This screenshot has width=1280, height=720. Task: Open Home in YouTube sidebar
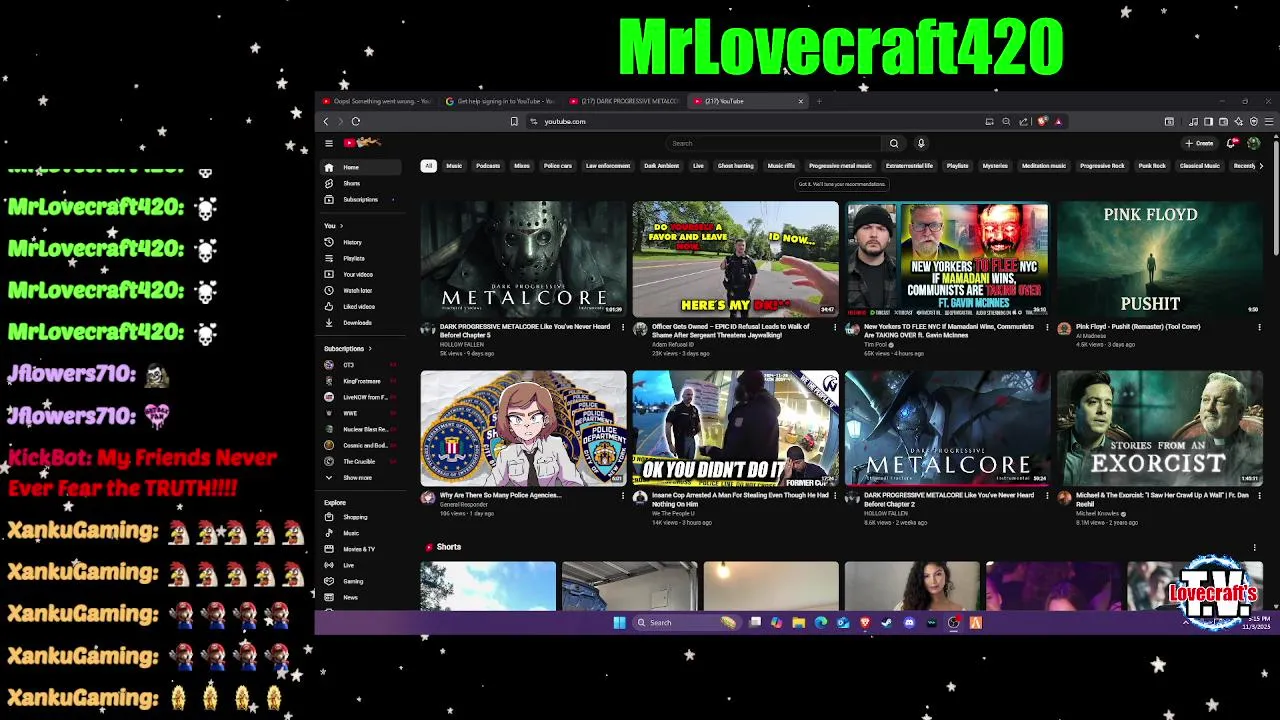pyautogui.click(x=362, y=167)
